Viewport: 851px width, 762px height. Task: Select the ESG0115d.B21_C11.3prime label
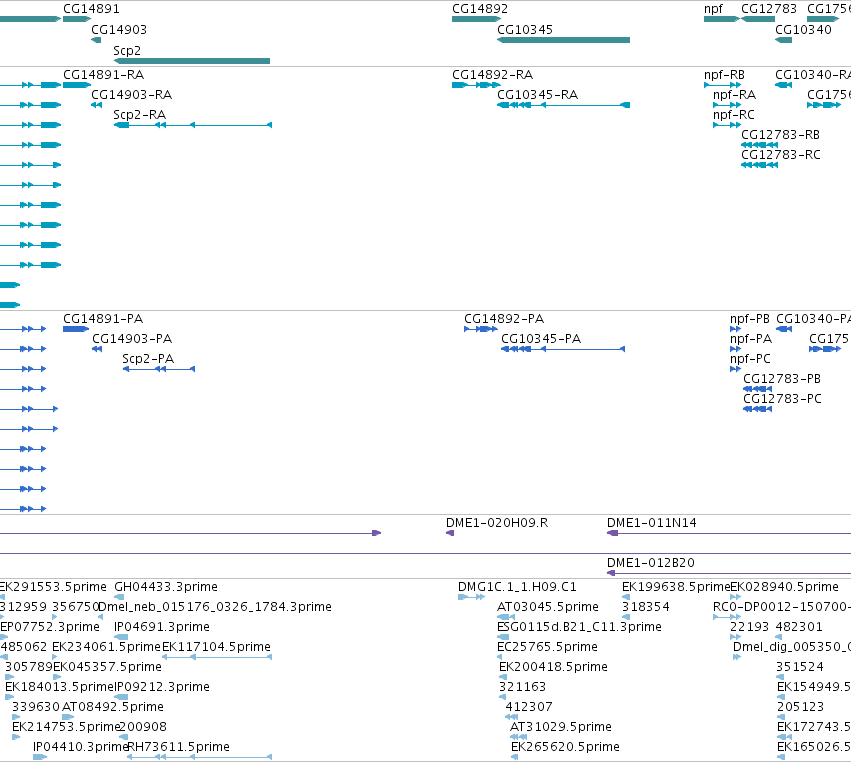click(x=579, y=627)
